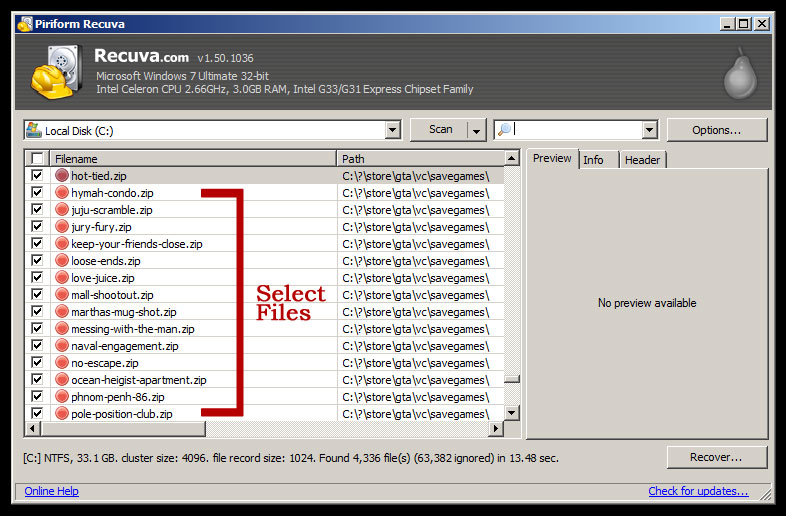Image resolution: width=786 pixels, height=516 pixels.
Task: Click the status dot next to jury-fury.zip
Action: [62, 227]
